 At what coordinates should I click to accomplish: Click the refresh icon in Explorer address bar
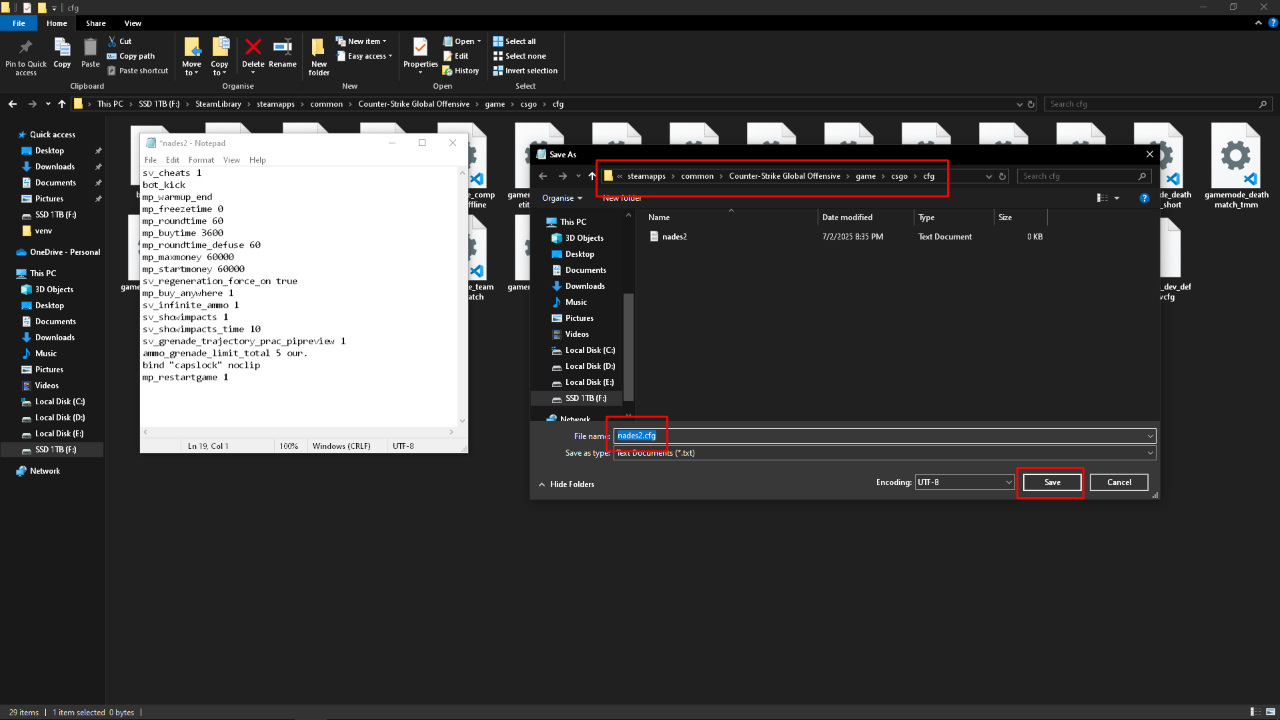point(1032,104)
